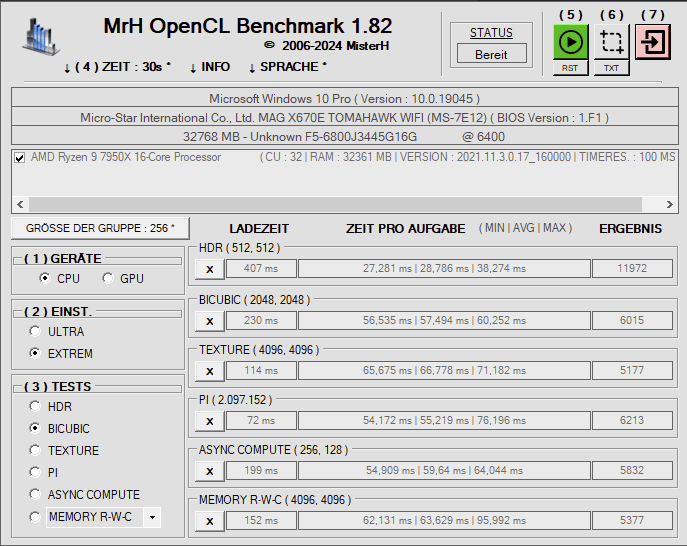The width and height of the screenshot is (687, 546).
Task: Click the device list horizontal scrollbar thumb
Action: click(335, 204)
